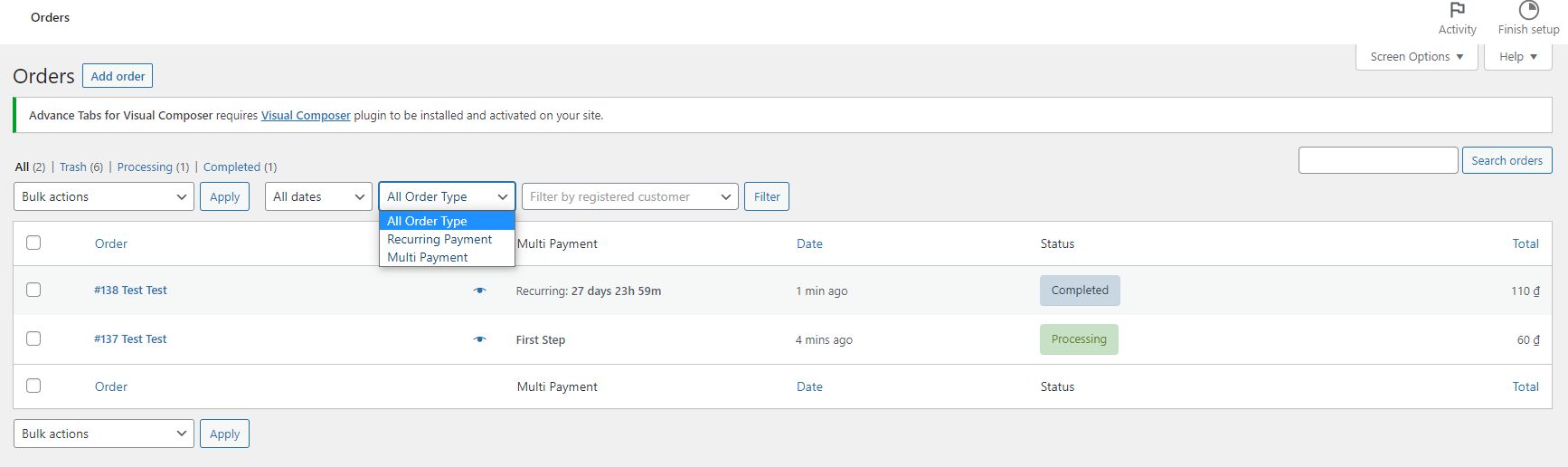Preview order #137 with eye icon
Image resolution: width=1568 pixels, height=467 pixels.
[x=479, y=339]
